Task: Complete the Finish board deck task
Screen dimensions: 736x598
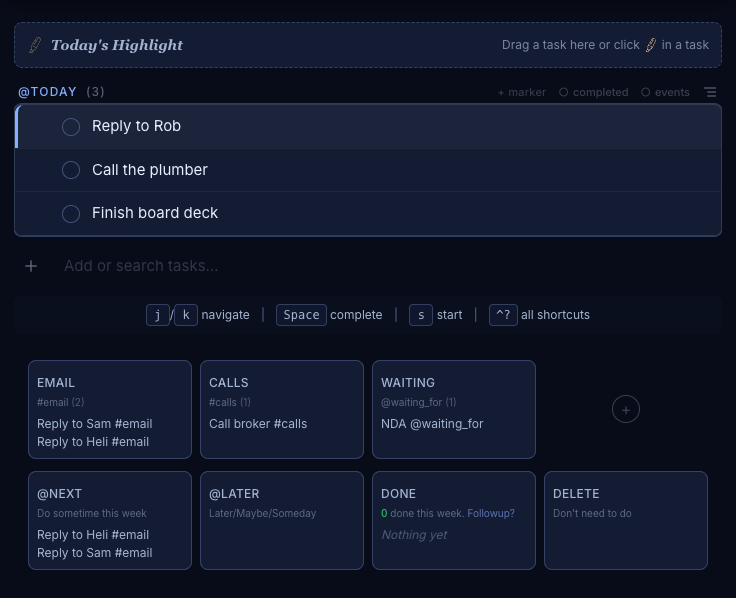Action: pos(71,214)
